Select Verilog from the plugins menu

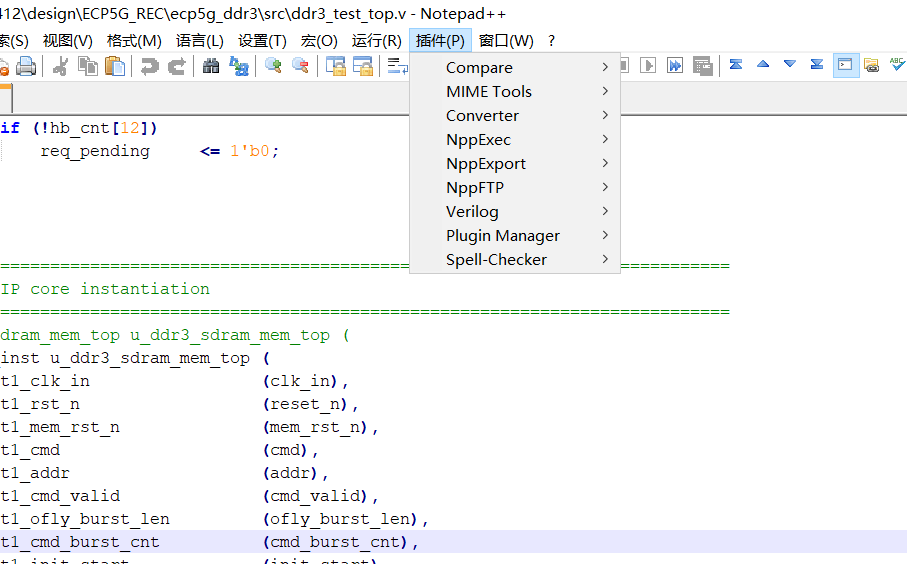click(472, 212)
